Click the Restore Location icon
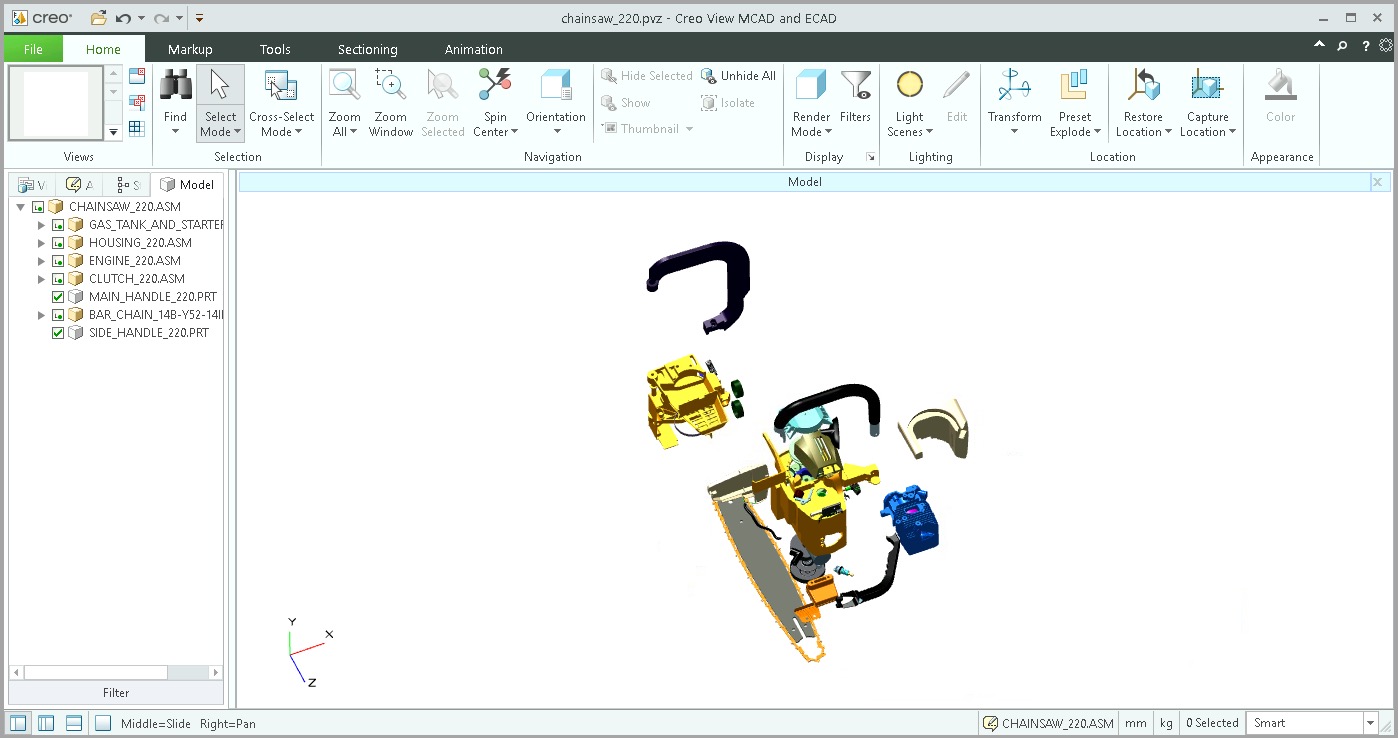Viewport: 1398px width, 738px height. [x=1143, y=87]
